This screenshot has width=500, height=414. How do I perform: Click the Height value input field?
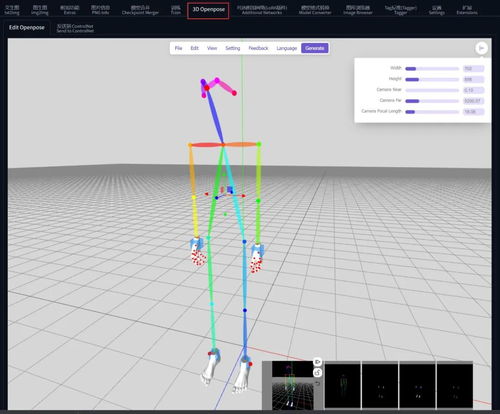473,79
